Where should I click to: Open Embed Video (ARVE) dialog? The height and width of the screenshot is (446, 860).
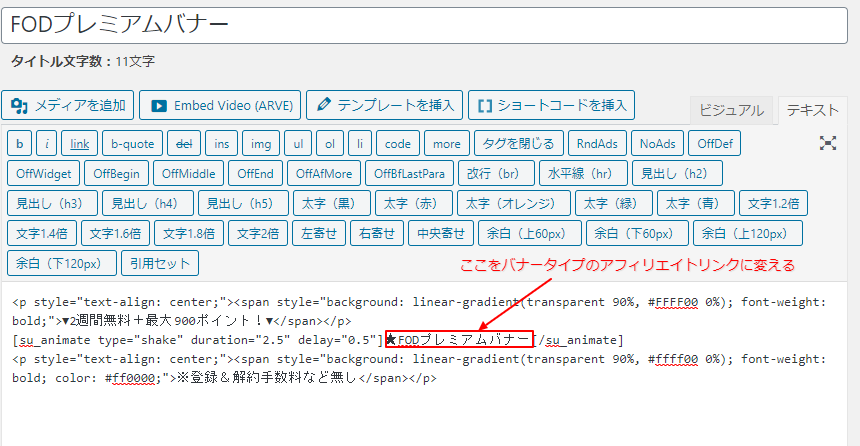[x=220, y=105]
